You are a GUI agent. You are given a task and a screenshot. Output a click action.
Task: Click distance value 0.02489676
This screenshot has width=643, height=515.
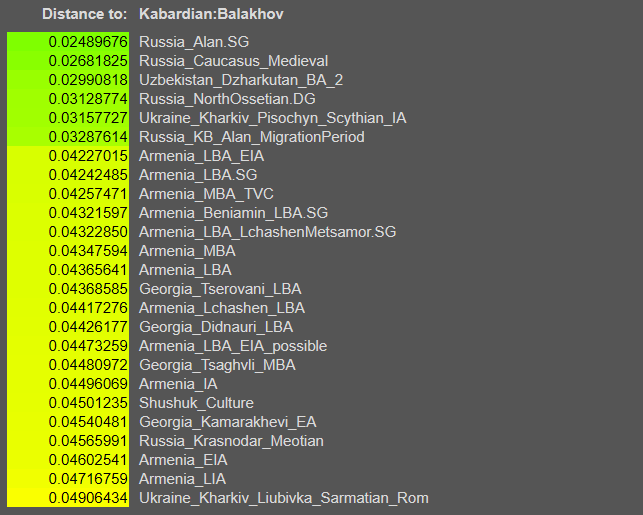point(88,42)
